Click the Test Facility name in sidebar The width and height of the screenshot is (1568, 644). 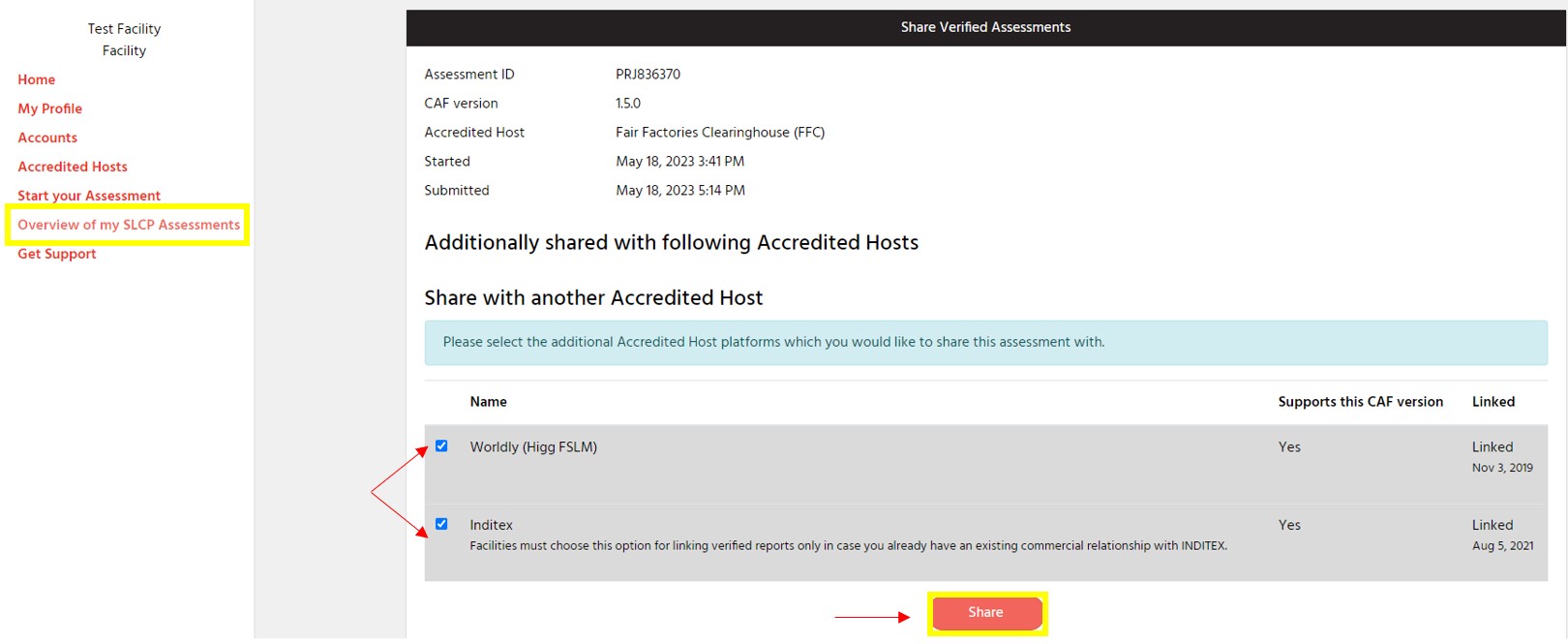124,29
